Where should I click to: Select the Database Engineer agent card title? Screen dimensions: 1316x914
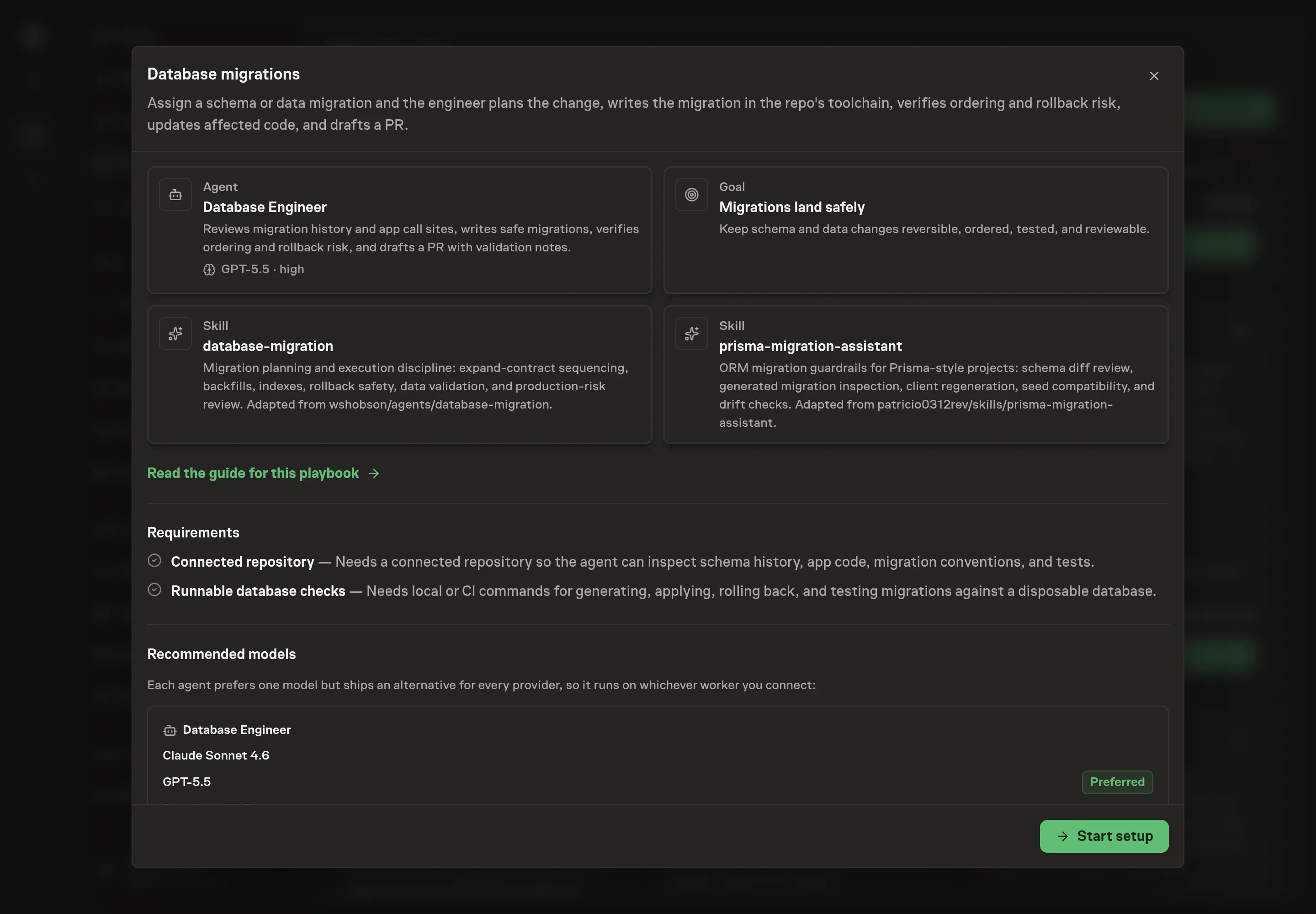point(265,207)
